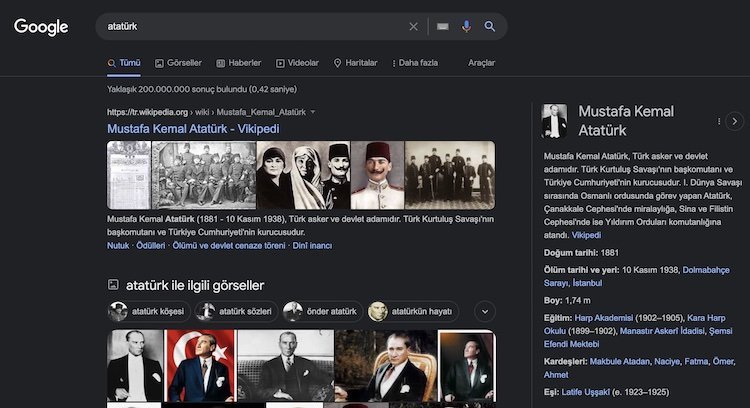This screenshot has width=750, height=408.
Task: Open the Haritalar tab
Action: pyautogui.click(x=355, y=63)
